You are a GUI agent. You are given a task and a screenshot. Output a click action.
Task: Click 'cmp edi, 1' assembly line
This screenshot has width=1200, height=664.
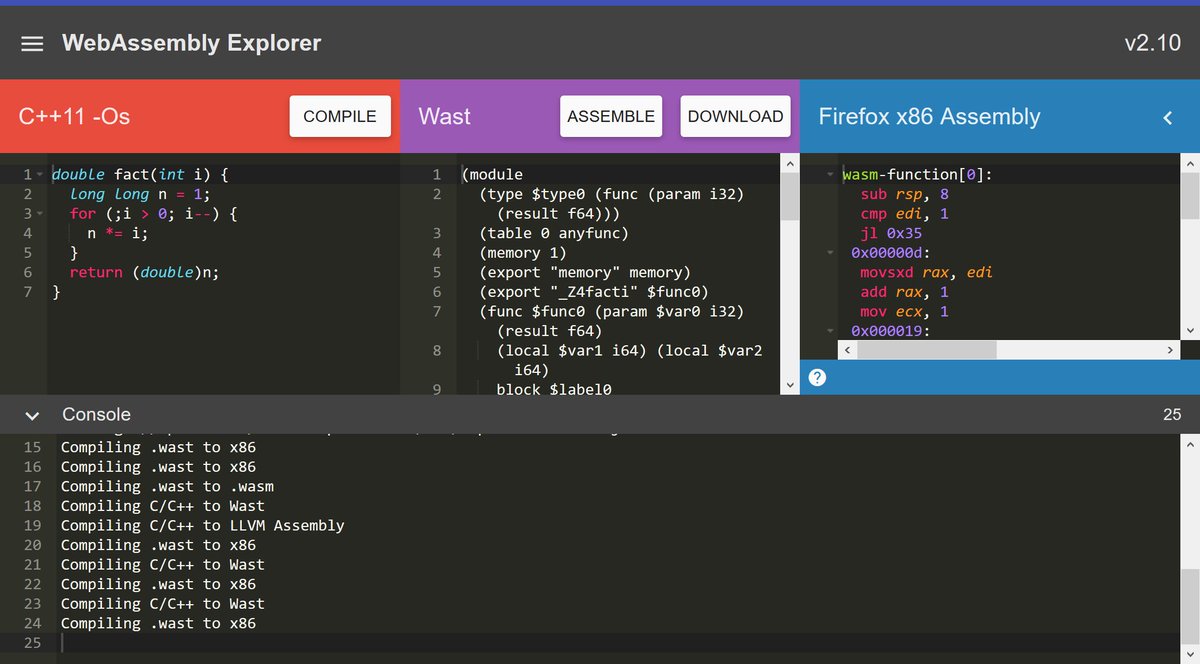click(x=904, y=214)
